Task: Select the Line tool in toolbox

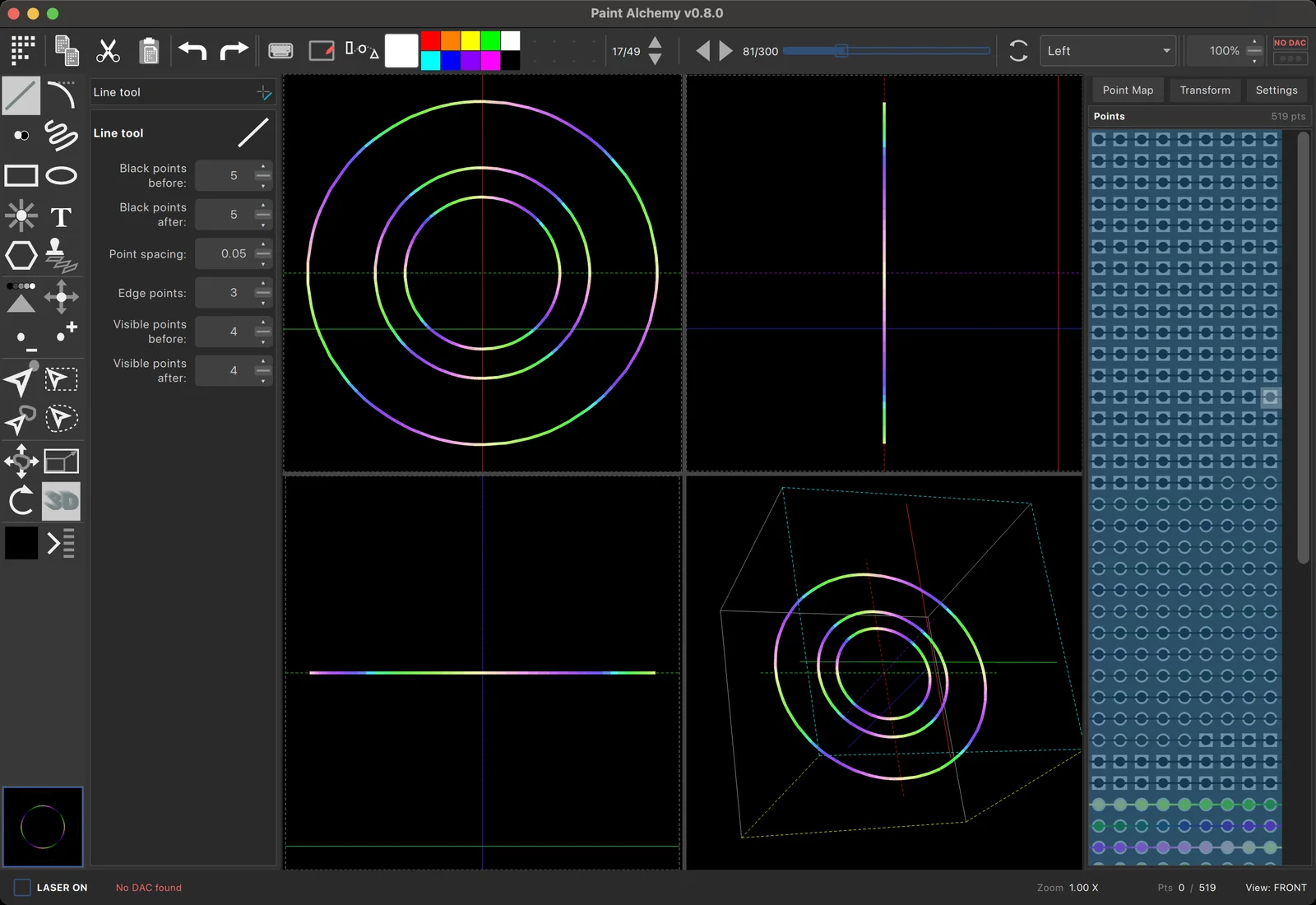Action: pyautogui.click(x=21, y=95)
